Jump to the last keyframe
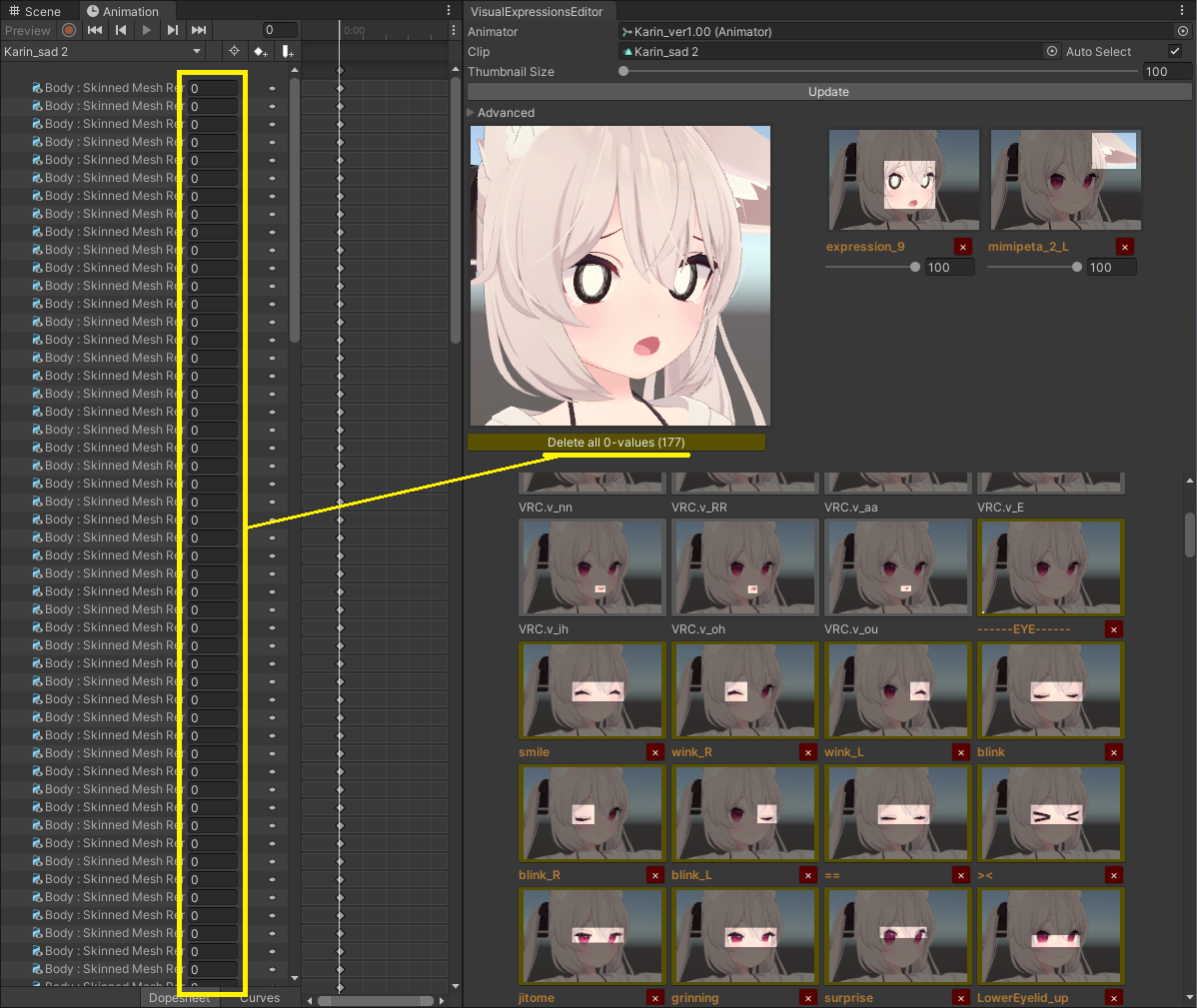 (199, 31)
